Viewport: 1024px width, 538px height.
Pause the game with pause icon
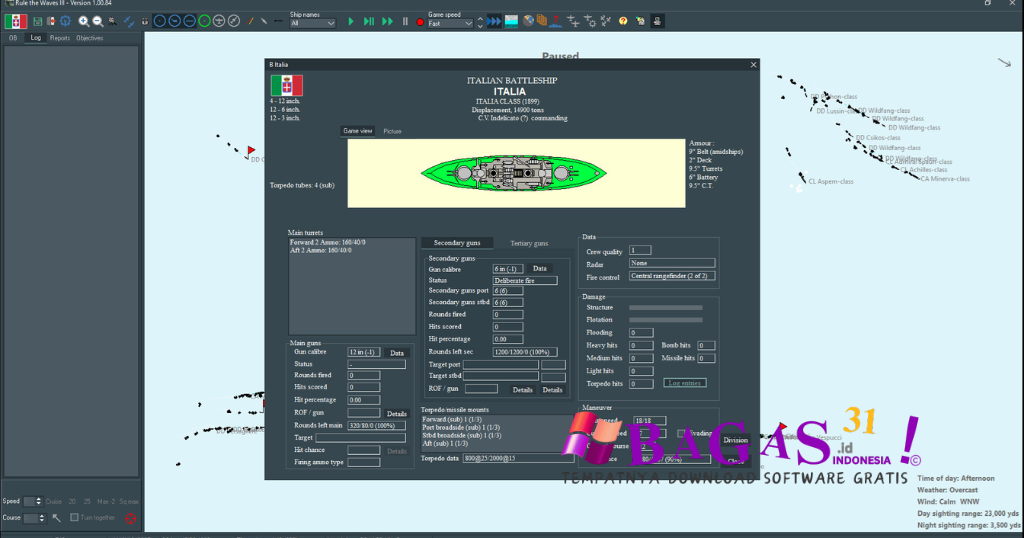pyautogui.click(x=405, y=22)
